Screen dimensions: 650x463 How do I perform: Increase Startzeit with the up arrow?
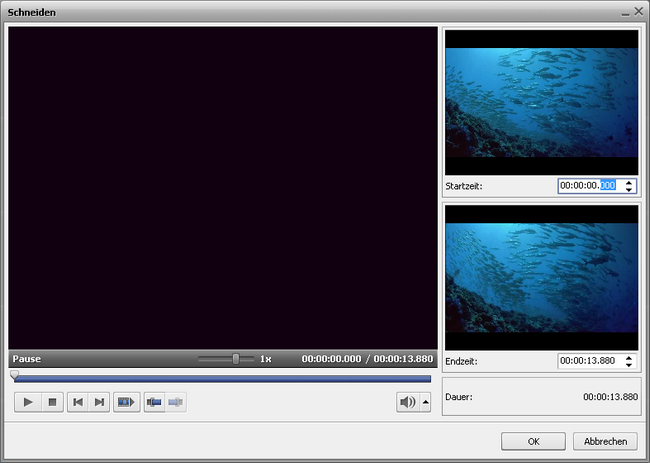point(629,183)
